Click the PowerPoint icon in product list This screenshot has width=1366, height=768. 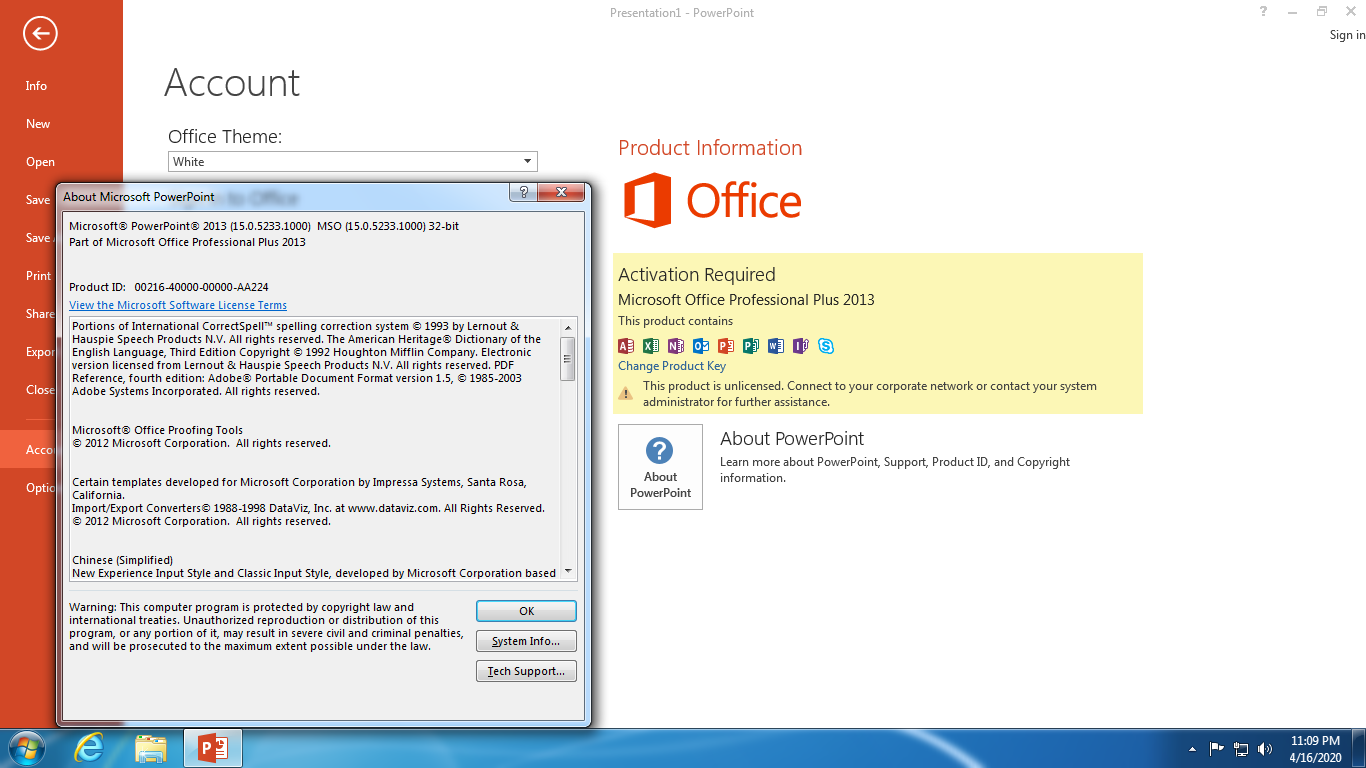(x=726, y=346)
